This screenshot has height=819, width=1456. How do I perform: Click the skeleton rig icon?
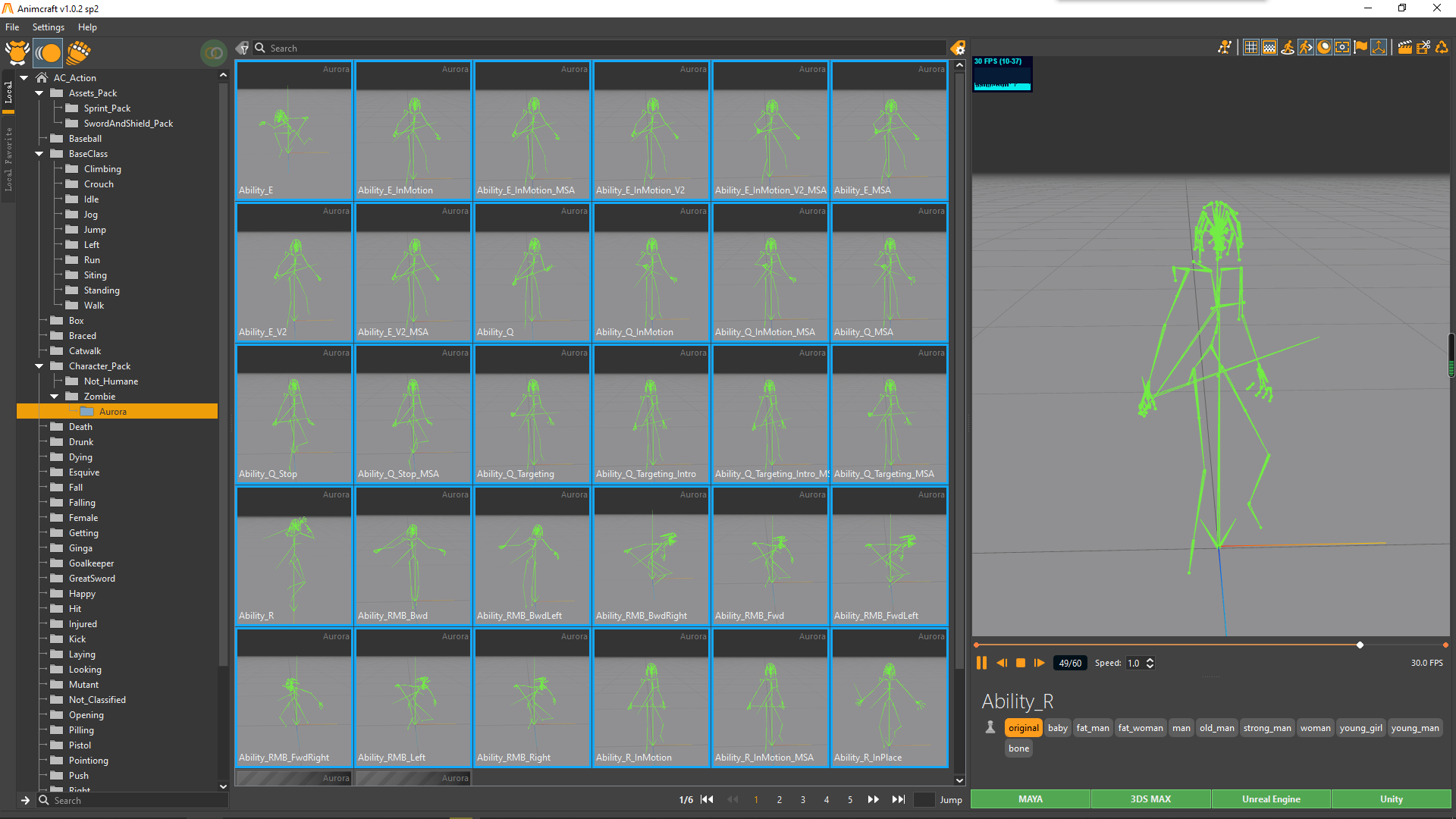click(1224, 48)
